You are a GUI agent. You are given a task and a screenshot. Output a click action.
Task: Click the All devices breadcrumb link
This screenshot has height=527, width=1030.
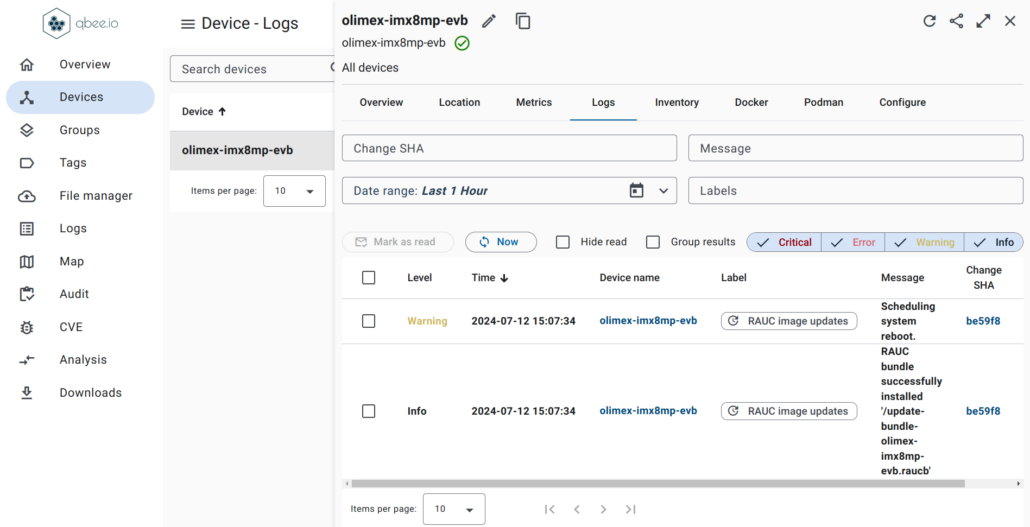370,68
